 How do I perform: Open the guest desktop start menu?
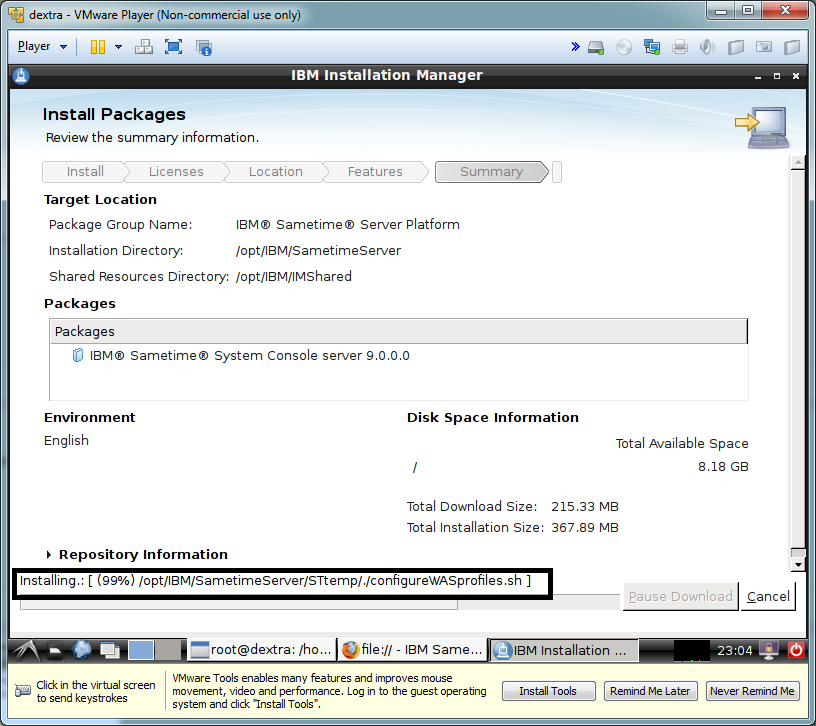tap(26, 650)
